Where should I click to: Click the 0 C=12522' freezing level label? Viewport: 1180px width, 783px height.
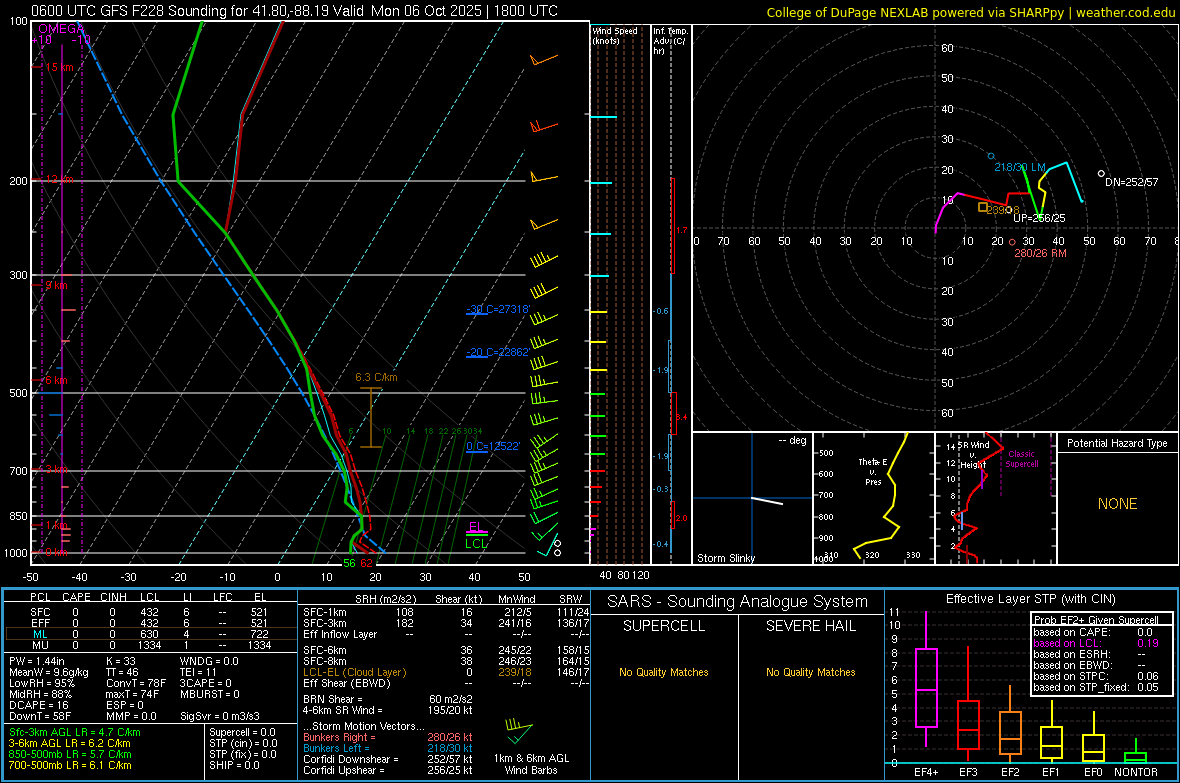tap(493, 446)
